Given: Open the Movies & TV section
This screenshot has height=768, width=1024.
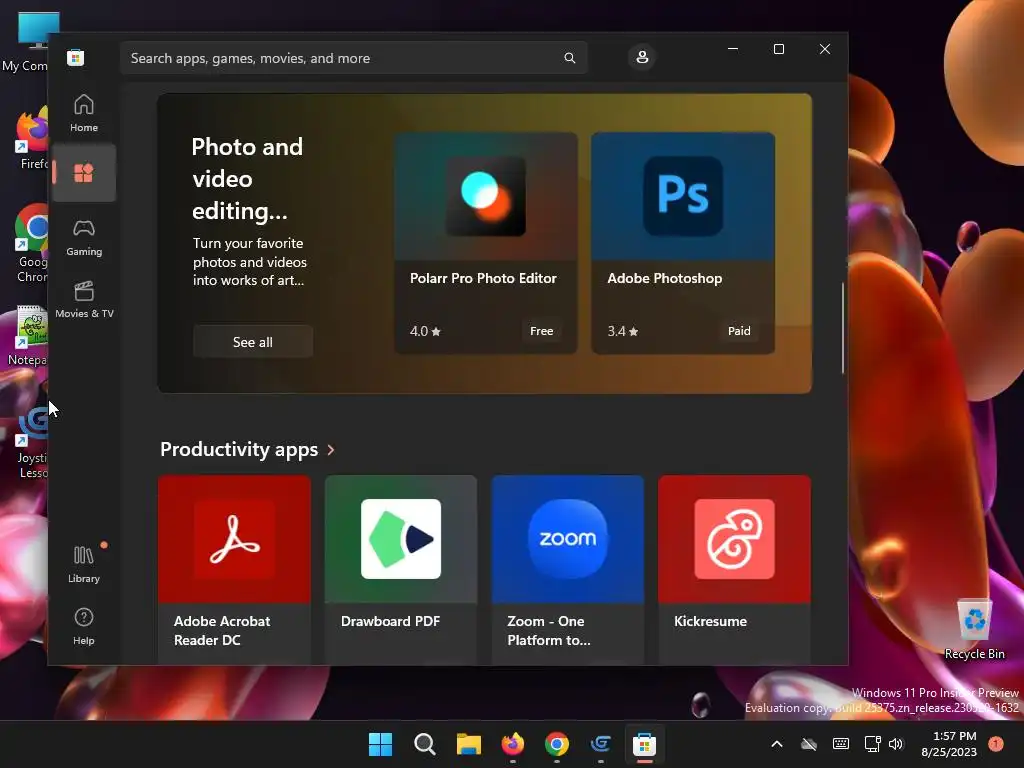Looking at the screenshot, I should point(84,299).
